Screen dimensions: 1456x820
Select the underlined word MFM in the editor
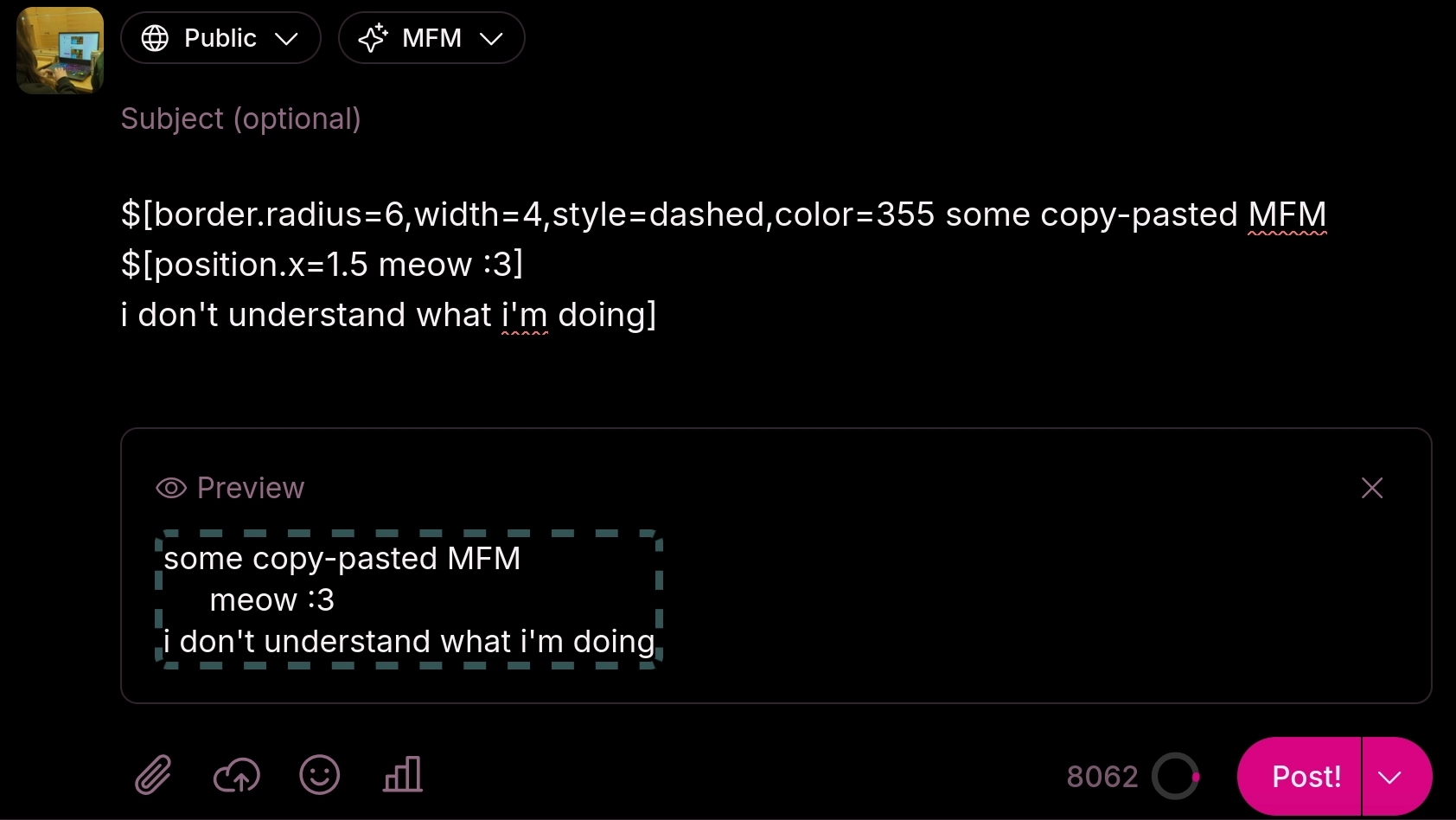click(1287, 214)
